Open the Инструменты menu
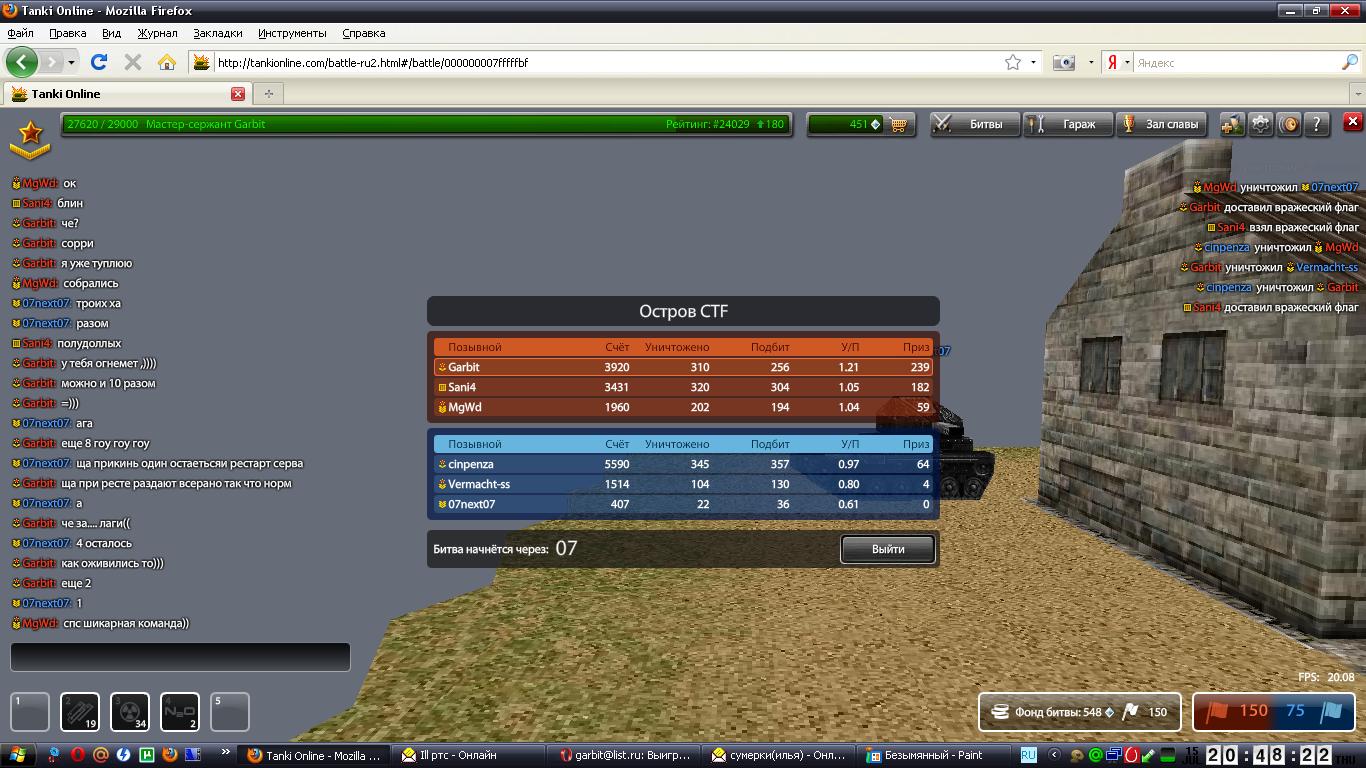This screenshot has height=768, width=1366. [292, 33]
